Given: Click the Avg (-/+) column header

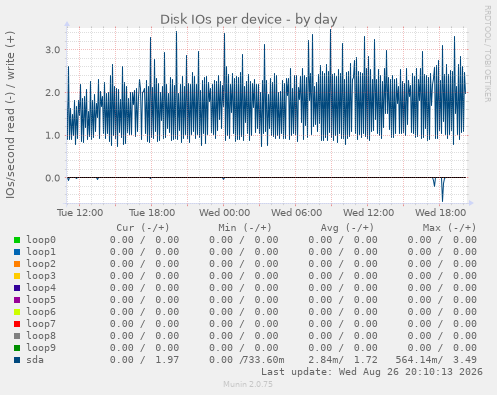Looking at the screenshot, I should [347, 228].
